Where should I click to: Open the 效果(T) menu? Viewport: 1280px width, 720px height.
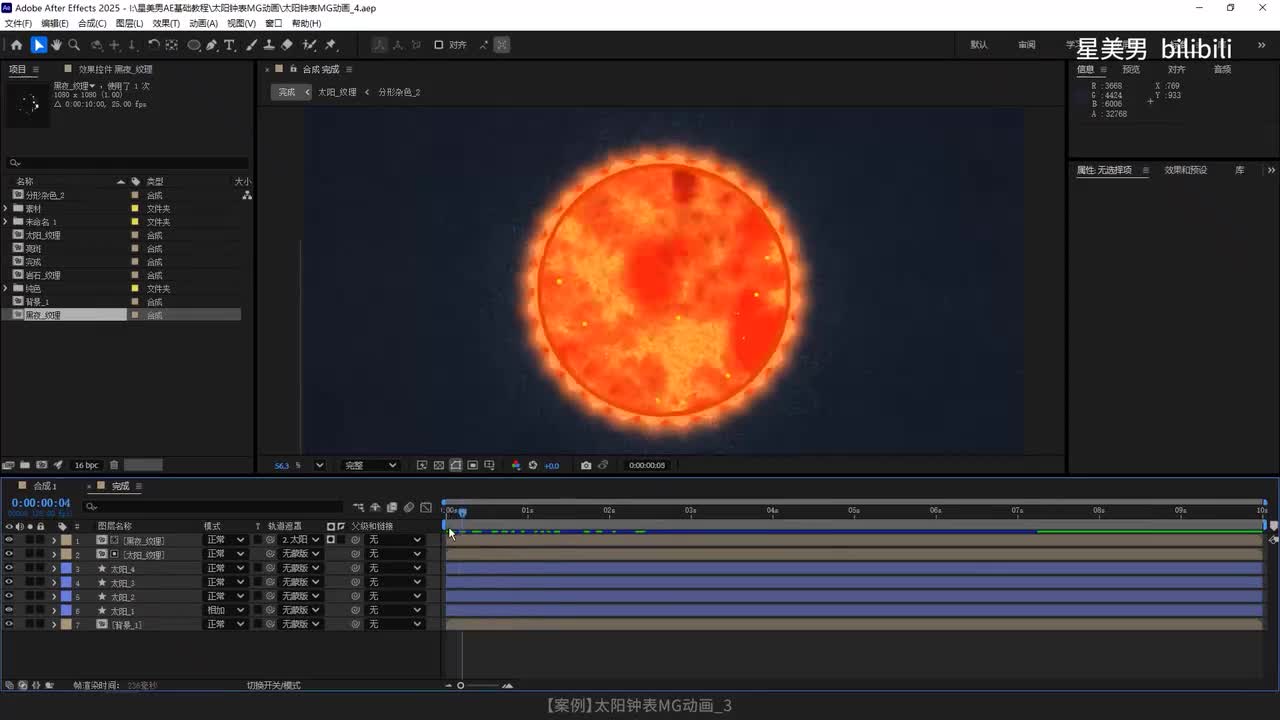pyautogui.click(x=166, y=23)
